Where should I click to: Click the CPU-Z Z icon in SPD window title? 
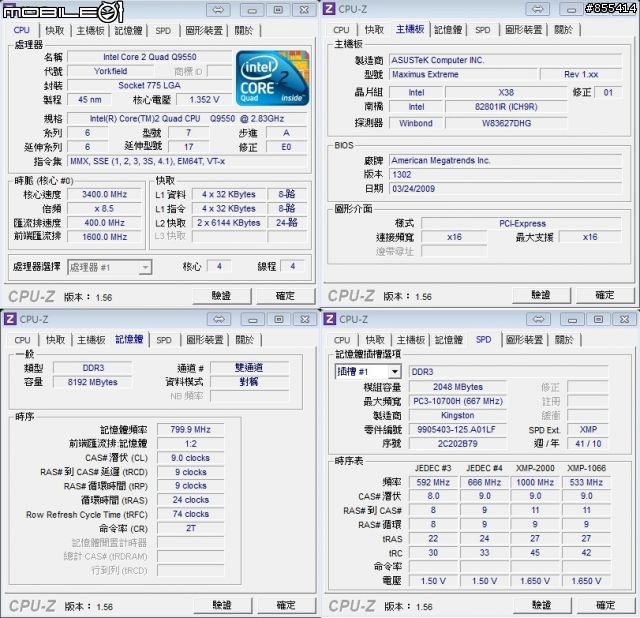(x=329, y=319)
